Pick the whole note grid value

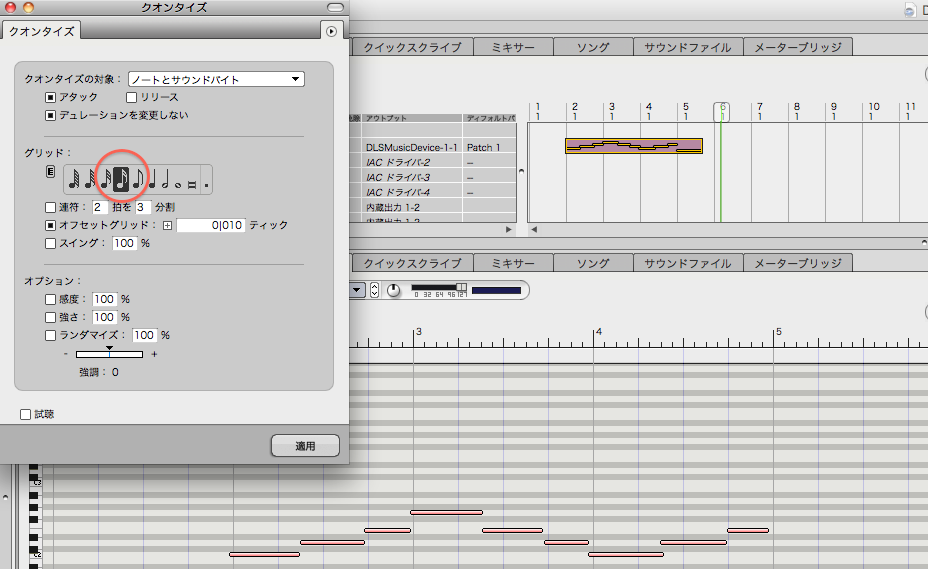click(x=178, y=185)
